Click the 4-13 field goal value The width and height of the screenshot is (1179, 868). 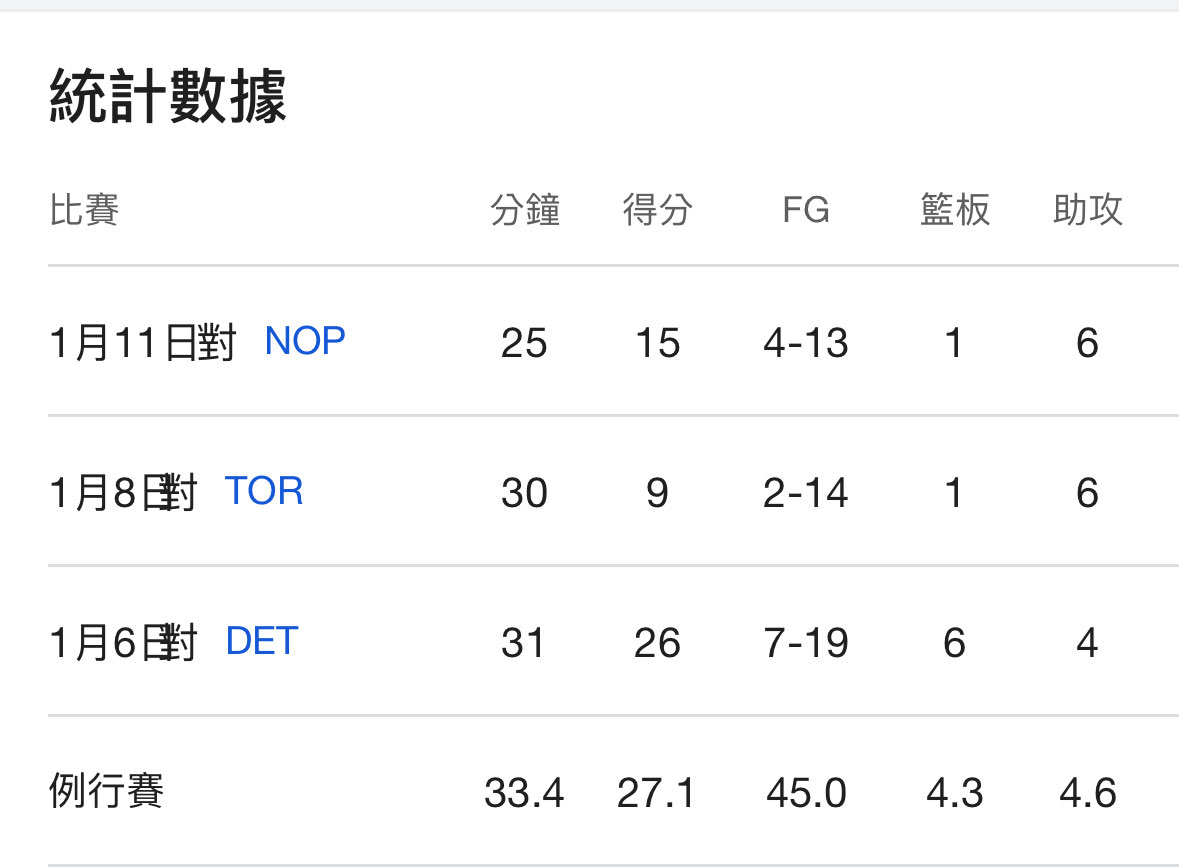click(805, 343)
